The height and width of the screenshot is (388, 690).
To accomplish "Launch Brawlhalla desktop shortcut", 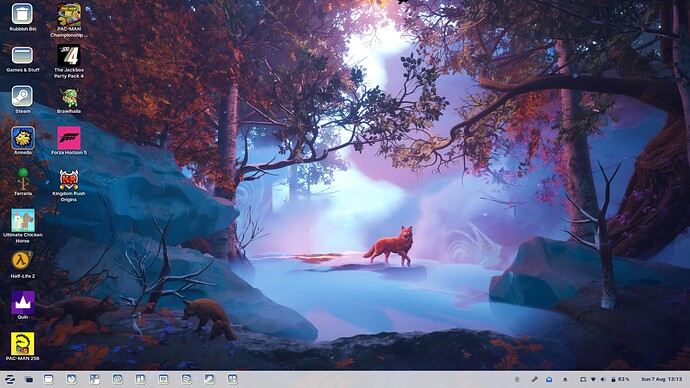I will 69,100.
